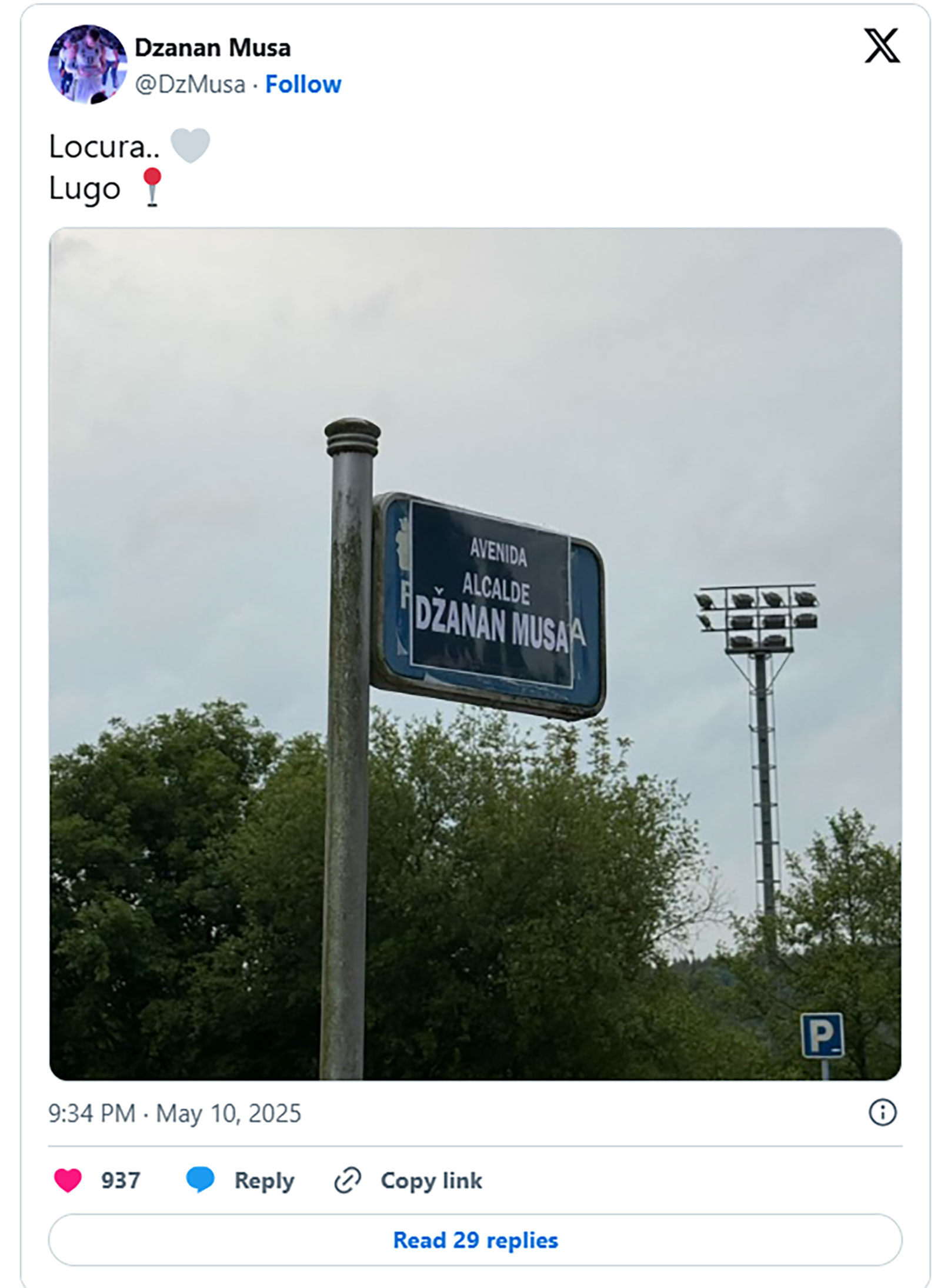Open Dzanan Musa's profile avatar
The width and height of the screenshot is (941, 1288).
[87, 64]
